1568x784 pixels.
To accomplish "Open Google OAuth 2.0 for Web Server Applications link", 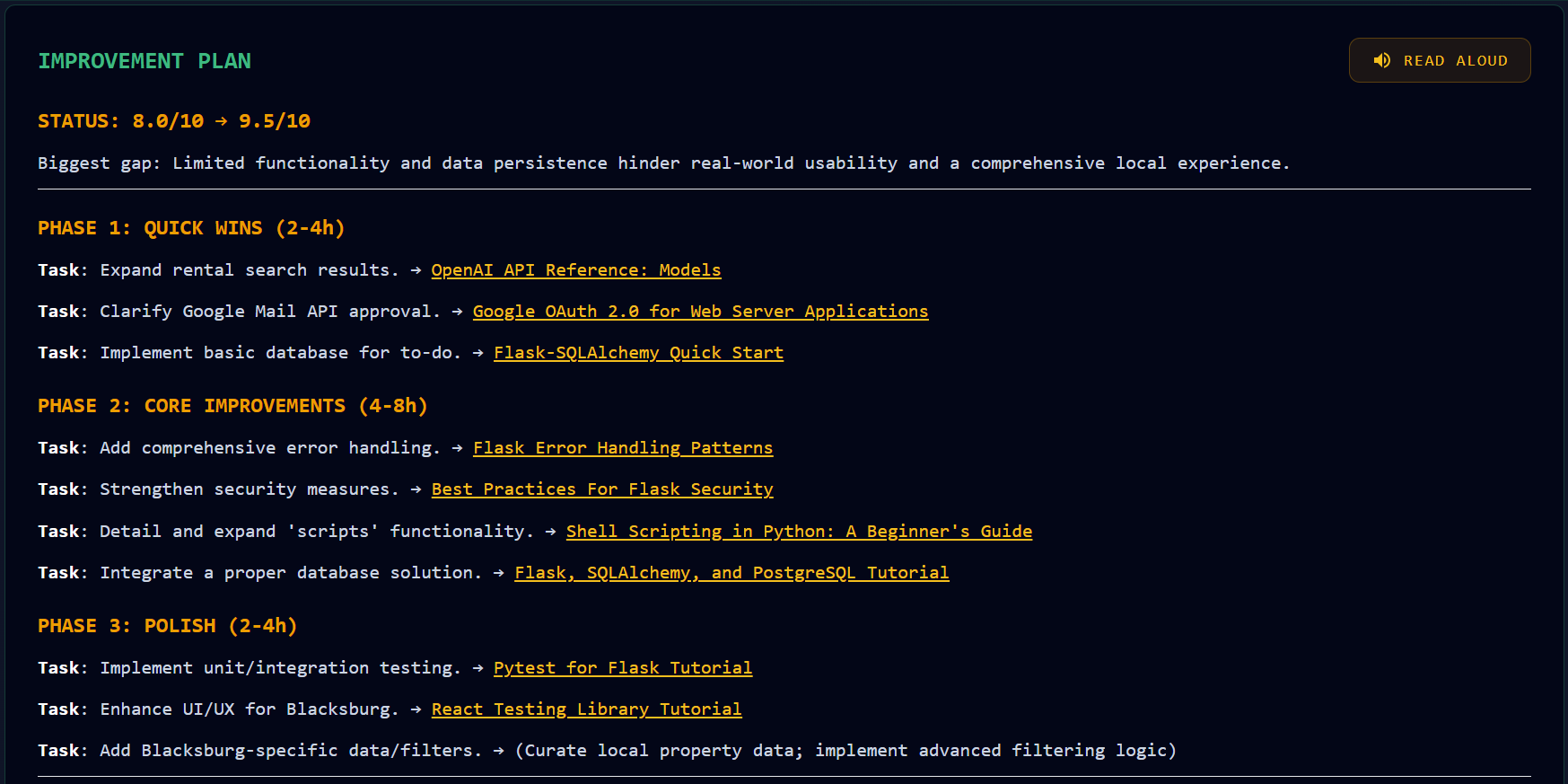I will [701, 312].
